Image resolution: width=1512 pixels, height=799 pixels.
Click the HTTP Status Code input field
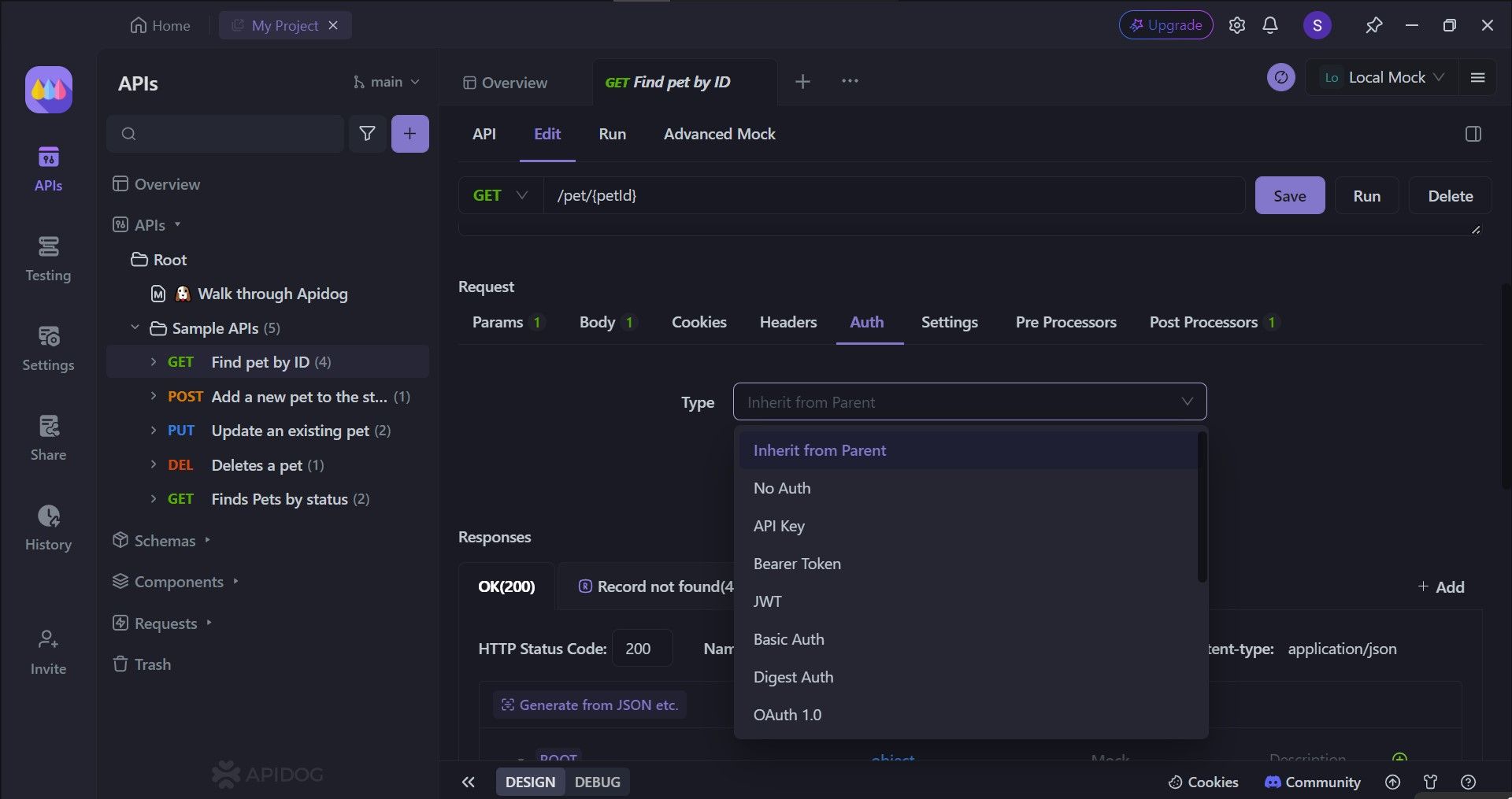click(642, 649)
